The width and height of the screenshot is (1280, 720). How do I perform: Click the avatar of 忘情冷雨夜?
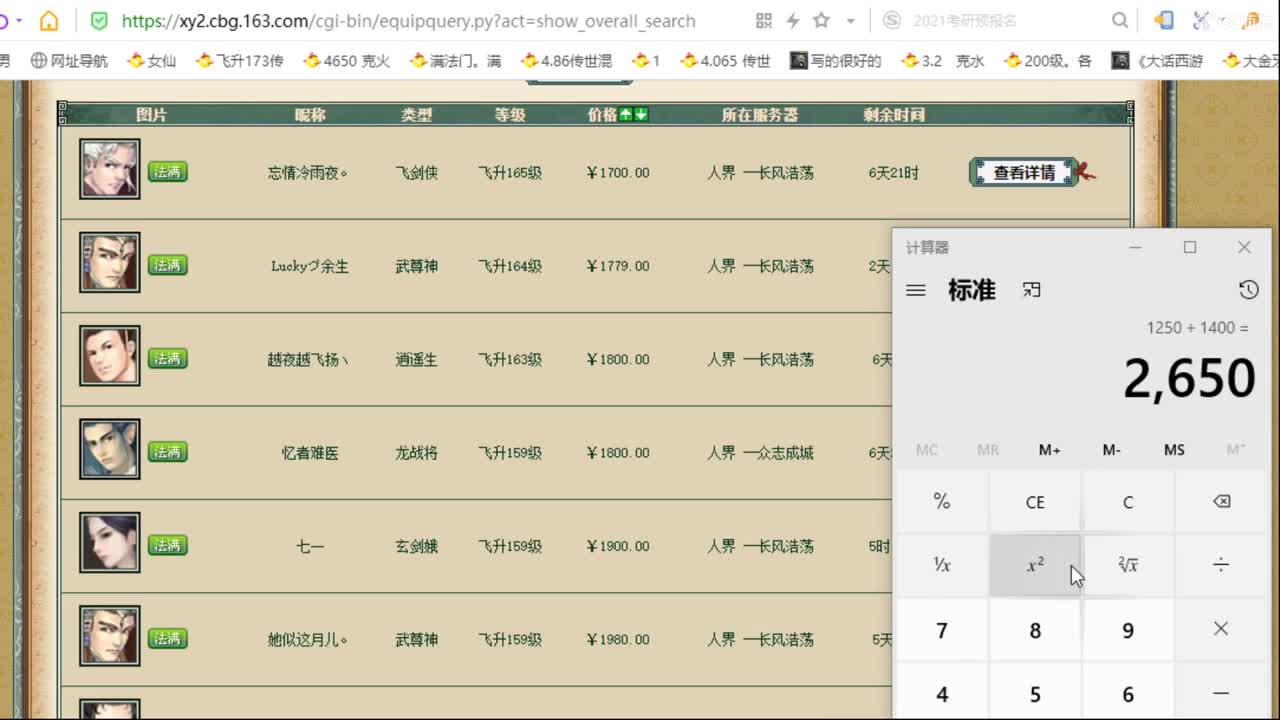[110, 170]
